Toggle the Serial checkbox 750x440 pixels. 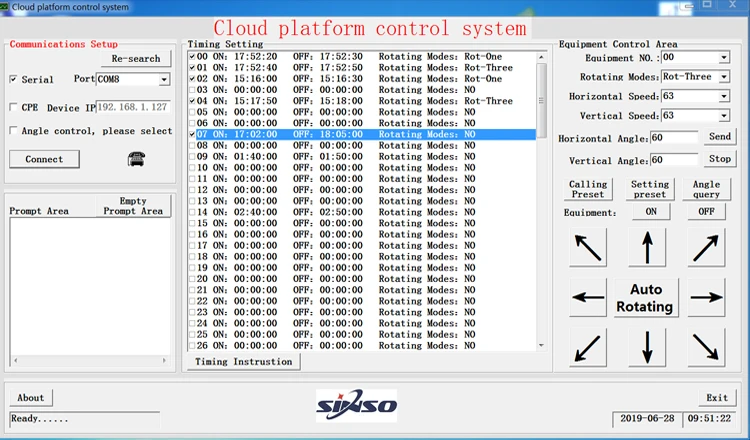[13, 80]
